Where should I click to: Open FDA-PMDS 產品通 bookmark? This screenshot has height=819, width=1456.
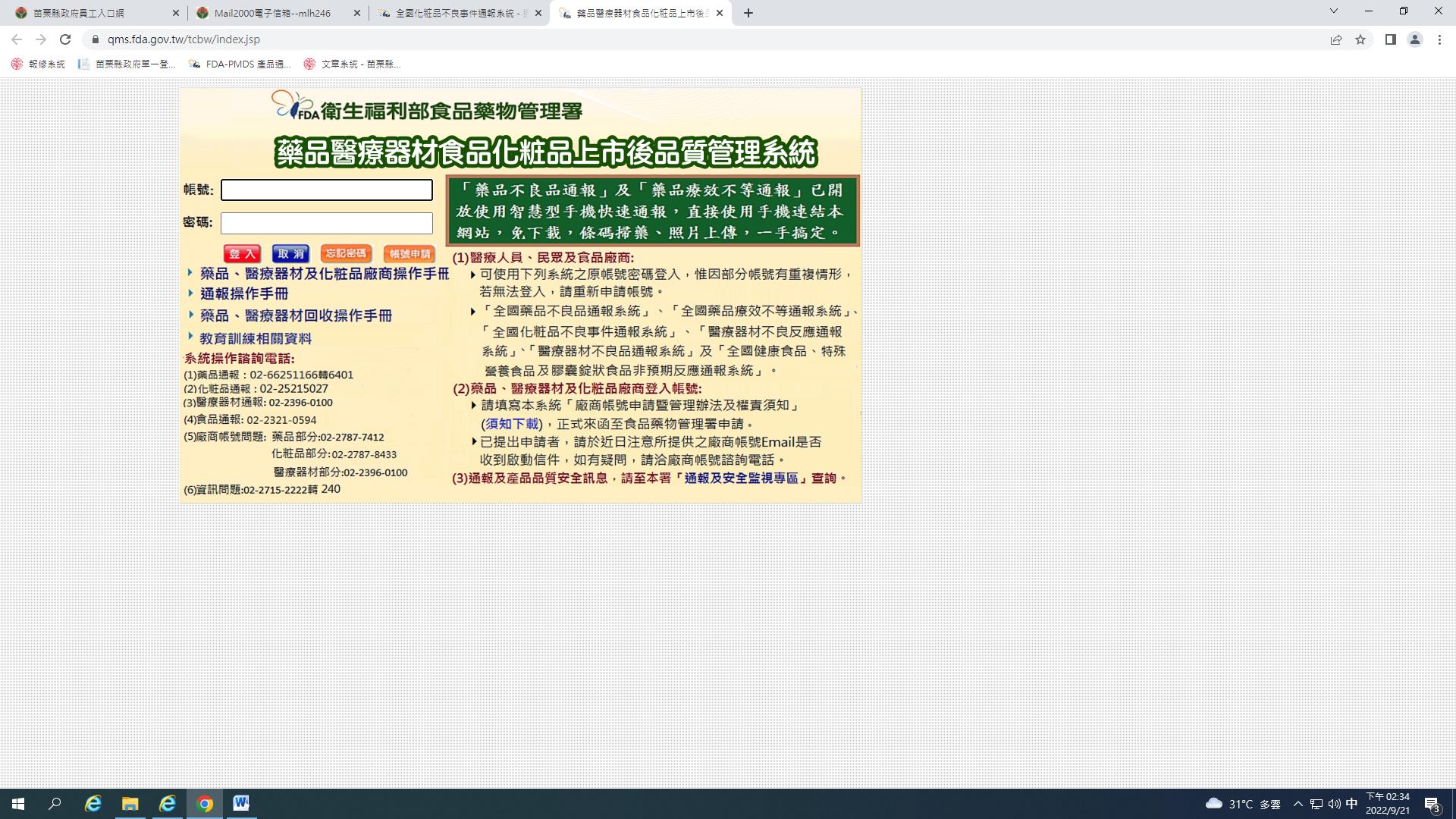[x=240, y=64]
